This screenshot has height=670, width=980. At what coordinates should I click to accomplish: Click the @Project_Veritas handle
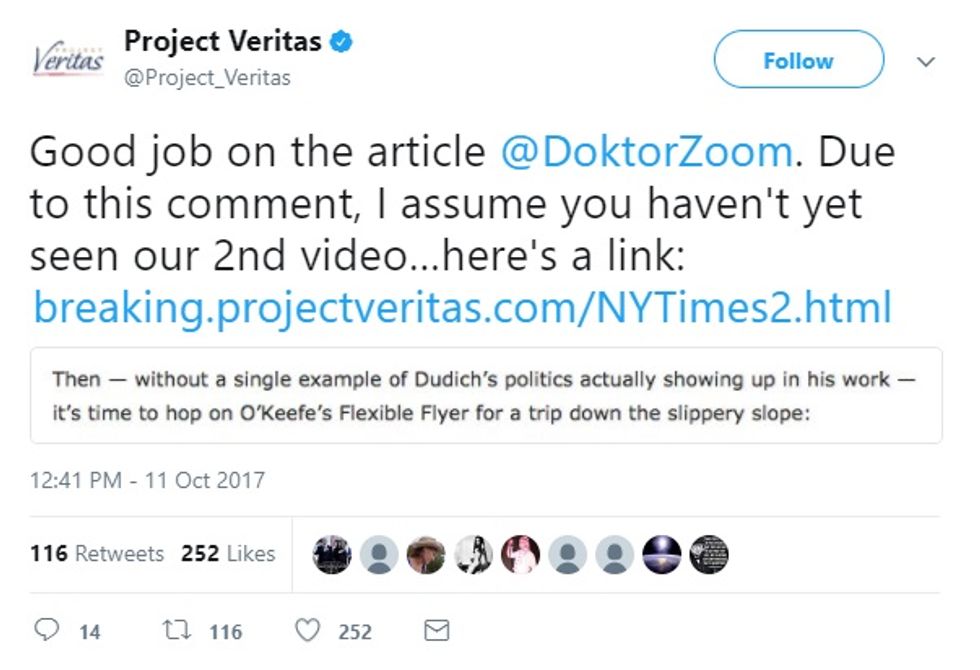207,77
